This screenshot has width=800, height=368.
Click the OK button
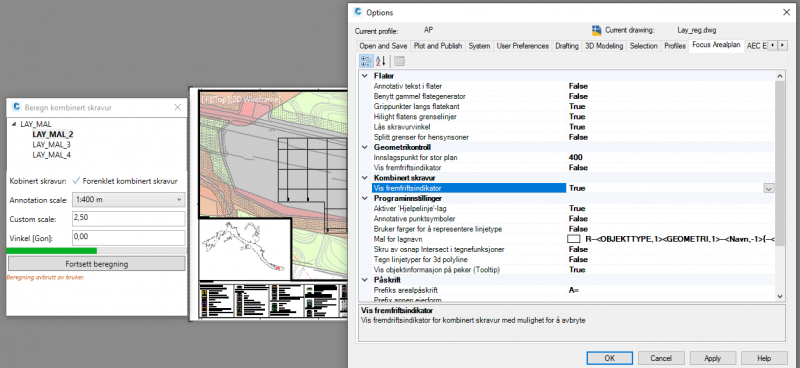click(609, 358)
